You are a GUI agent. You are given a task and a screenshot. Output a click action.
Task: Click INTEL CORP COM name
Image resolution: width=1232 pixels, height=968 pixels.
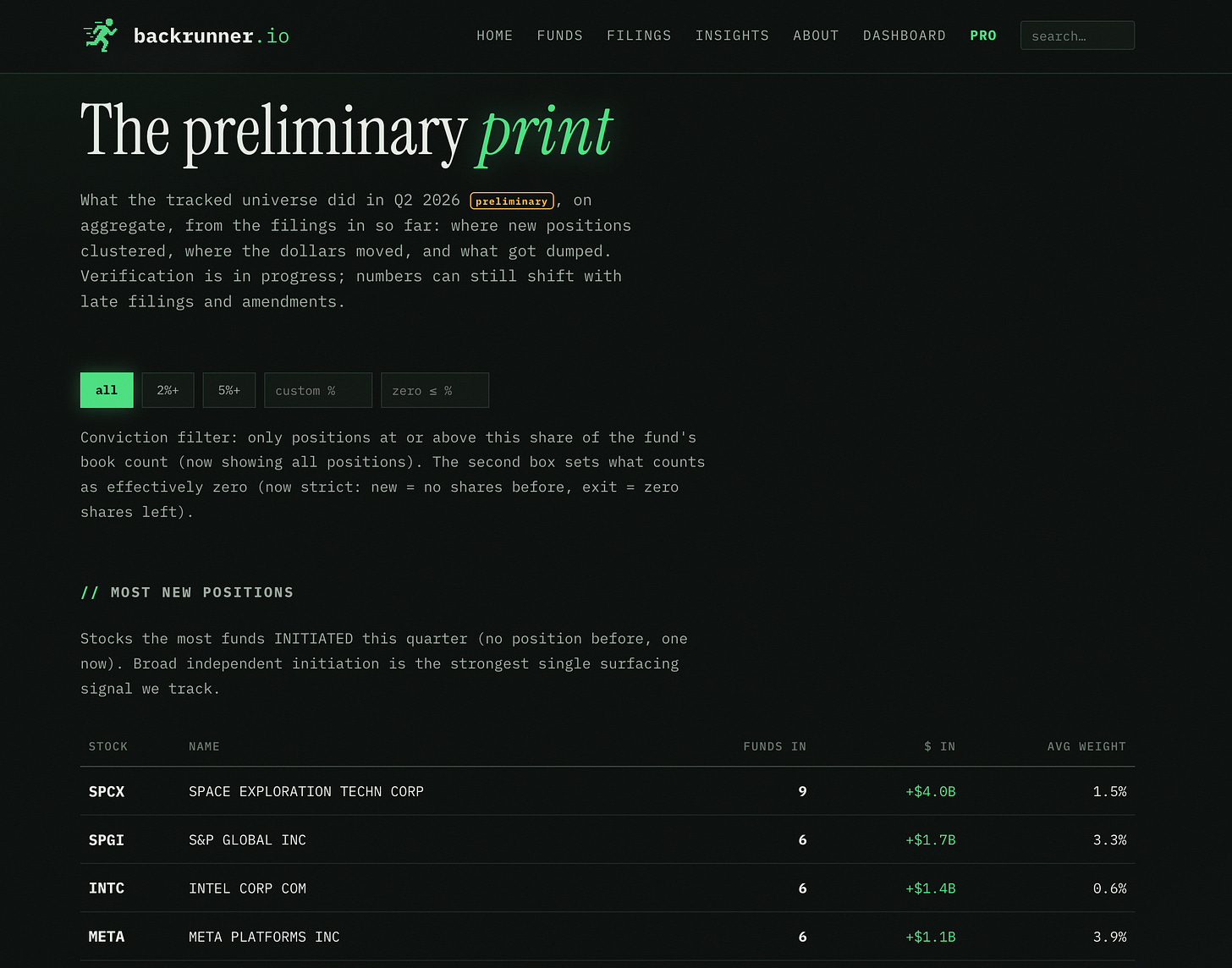tap(247, 888)
